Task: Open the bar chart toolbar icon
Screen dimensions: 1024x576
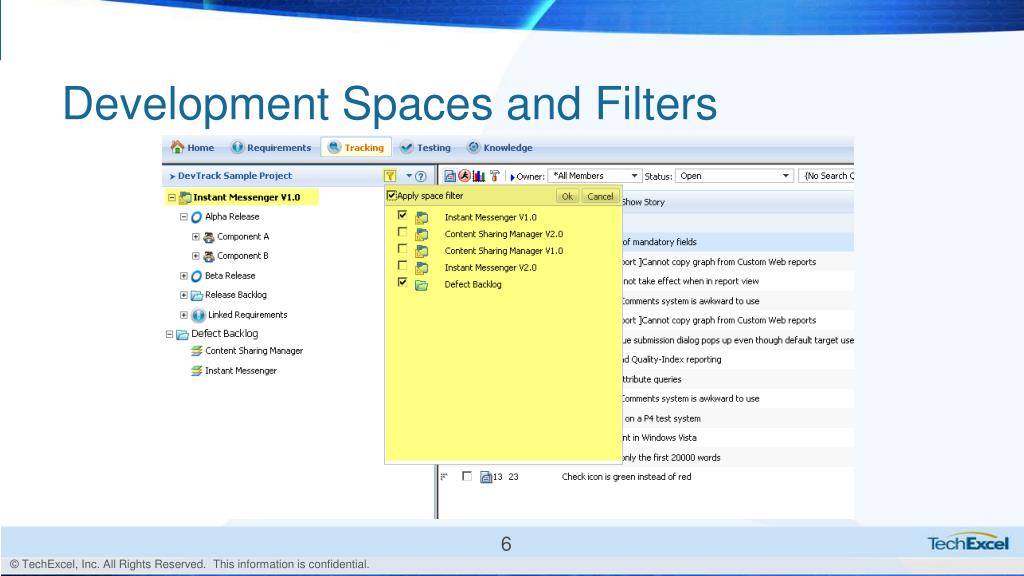Action: pyautogui.click(x=479, y=176)
